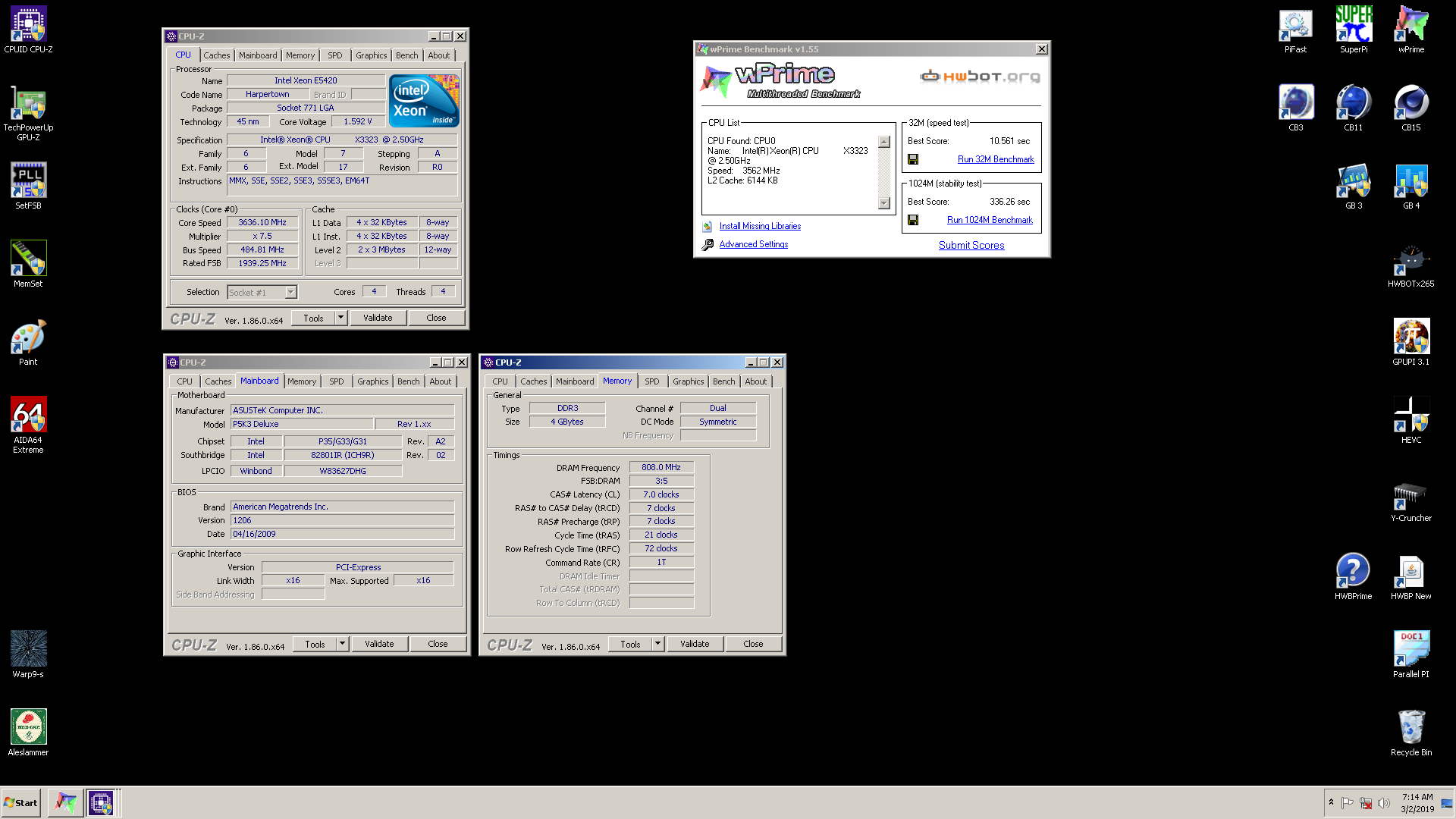Open CB15 Cinebench icon
1456x819 pixels.
point(1411,108)
